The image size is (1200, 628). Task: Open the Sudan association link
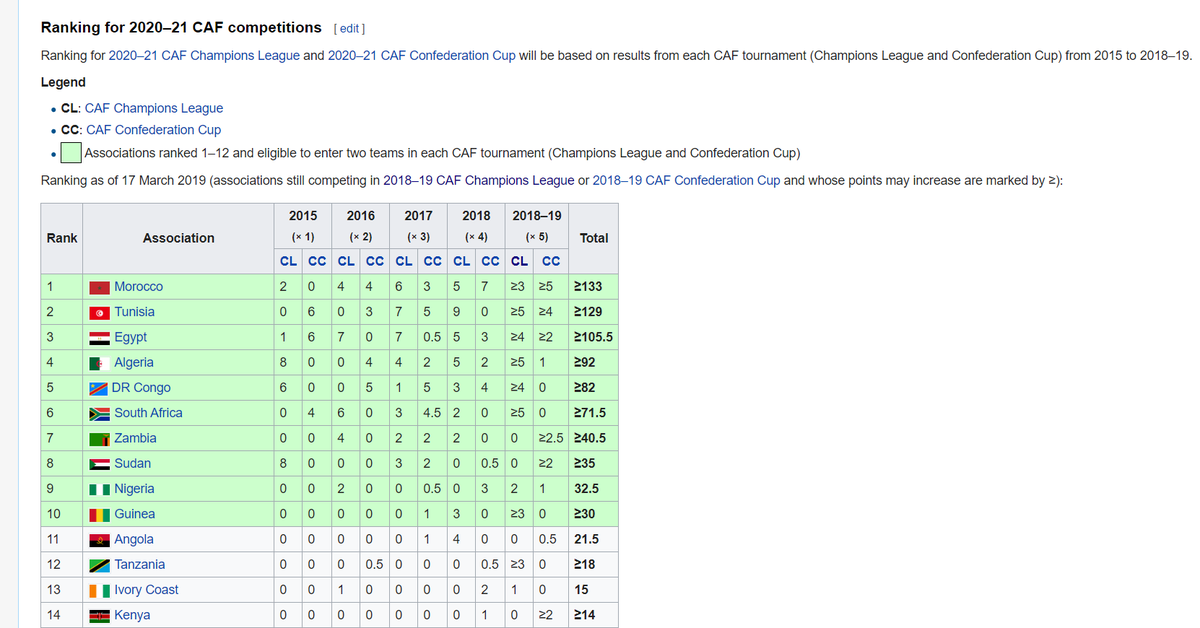(133, 464)
